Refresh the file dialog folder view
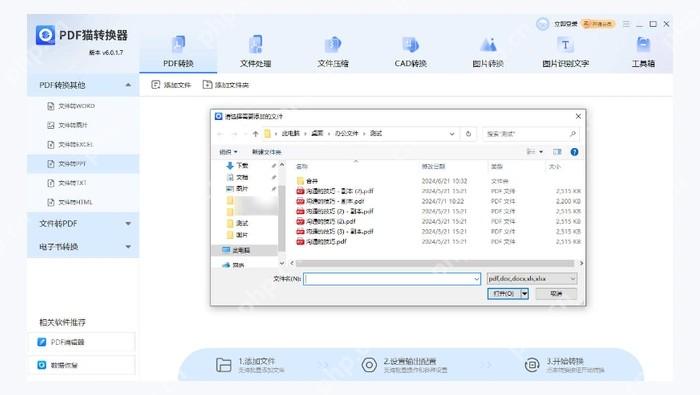This screenshot has height=395, width=700. tap(468, 133)
